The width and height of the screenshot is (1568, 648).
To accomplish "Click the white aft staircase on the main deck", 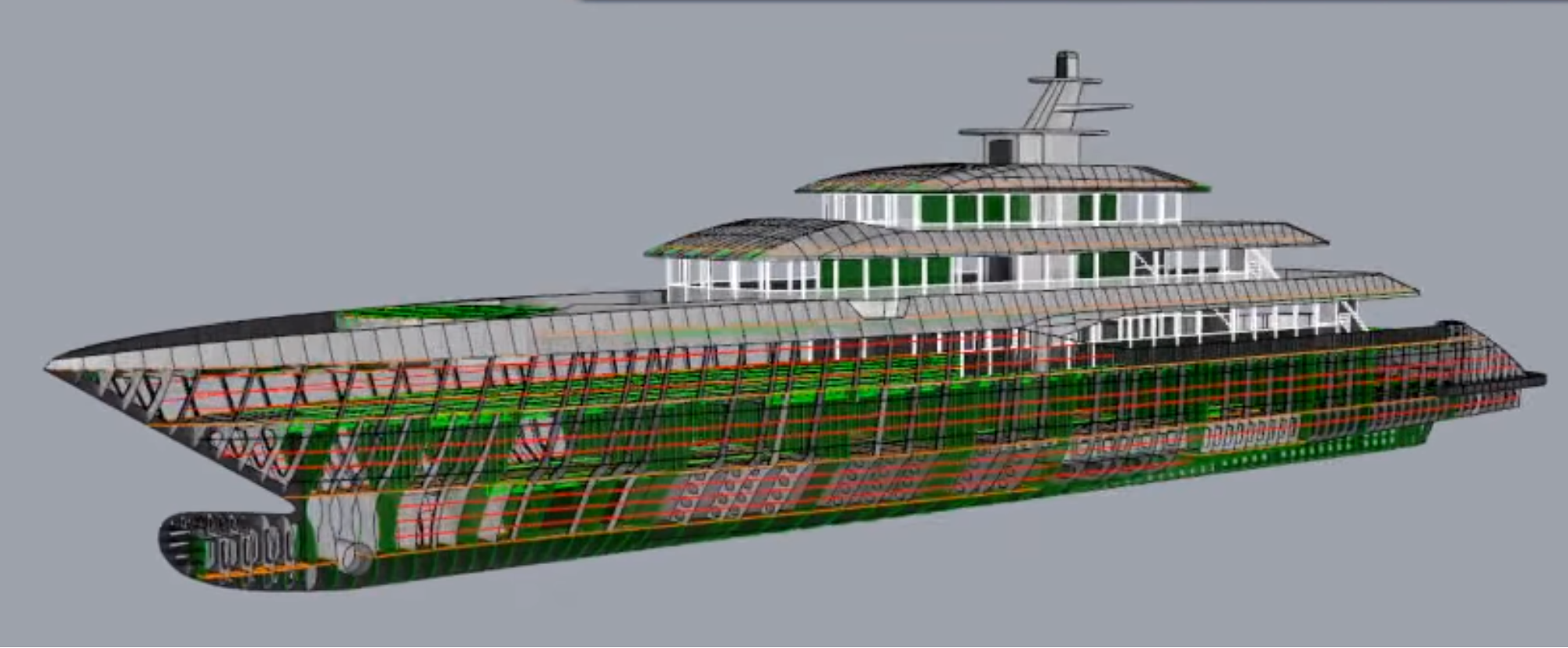I will (1351, 315).
